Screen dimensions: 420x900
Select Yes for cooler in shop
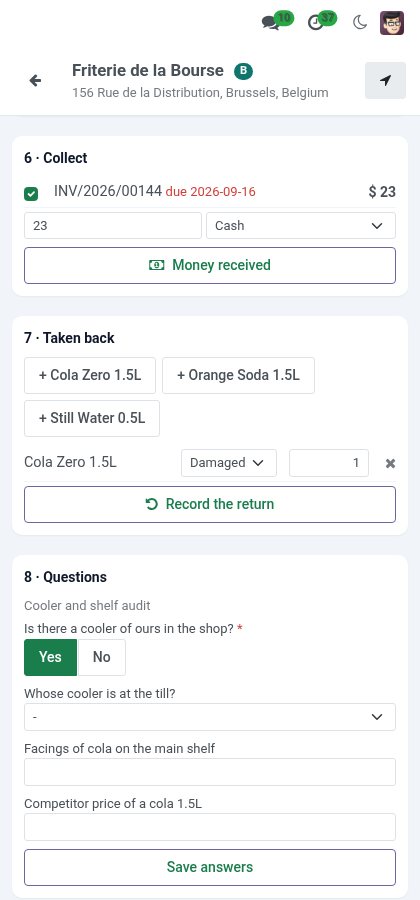tap(50, 657)
